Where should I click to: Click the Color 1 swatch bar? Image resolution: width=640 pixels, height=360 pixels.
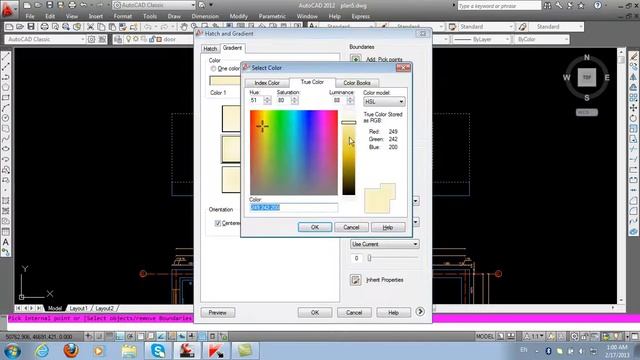pyautogui.click(x=225, y=80)
